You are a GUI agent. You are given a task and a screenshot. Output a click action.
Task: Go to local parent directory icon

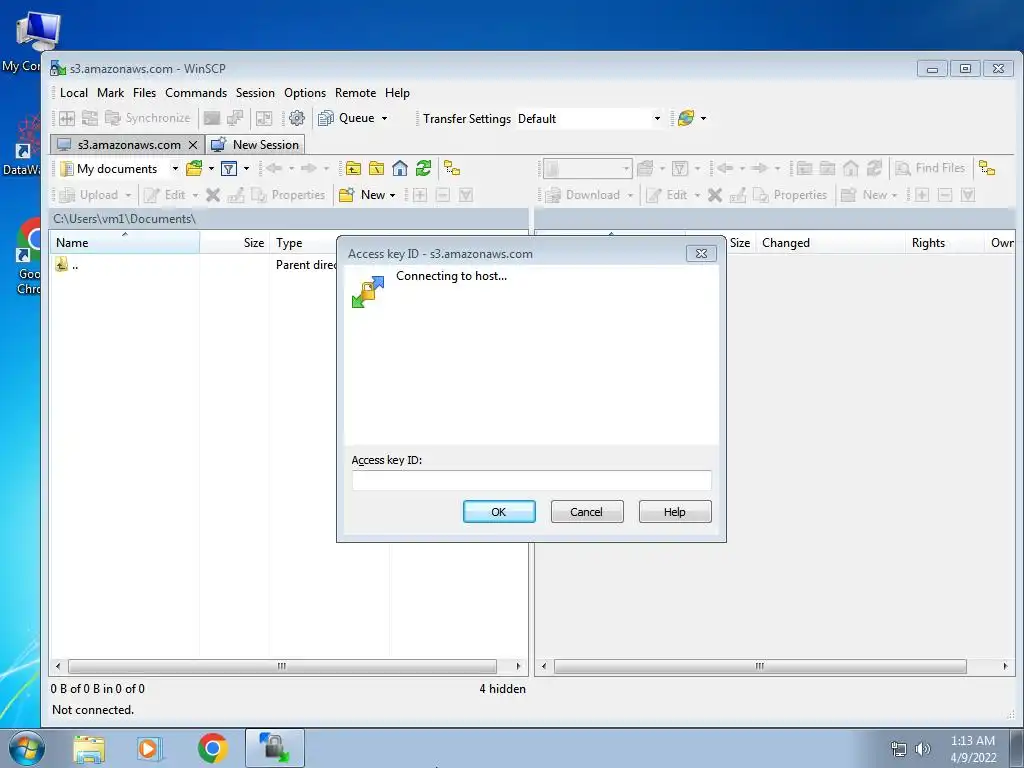[353, 168]
